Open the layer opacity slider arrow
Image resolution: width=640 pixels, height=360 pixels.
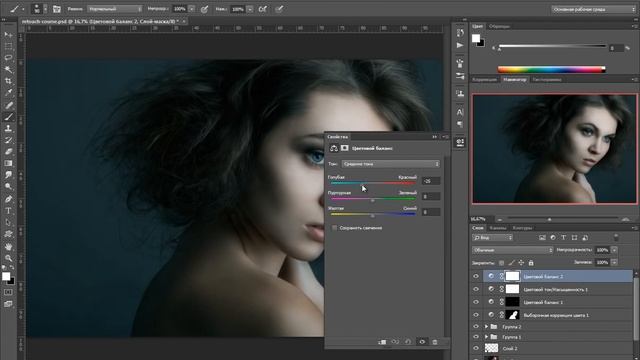614,250
